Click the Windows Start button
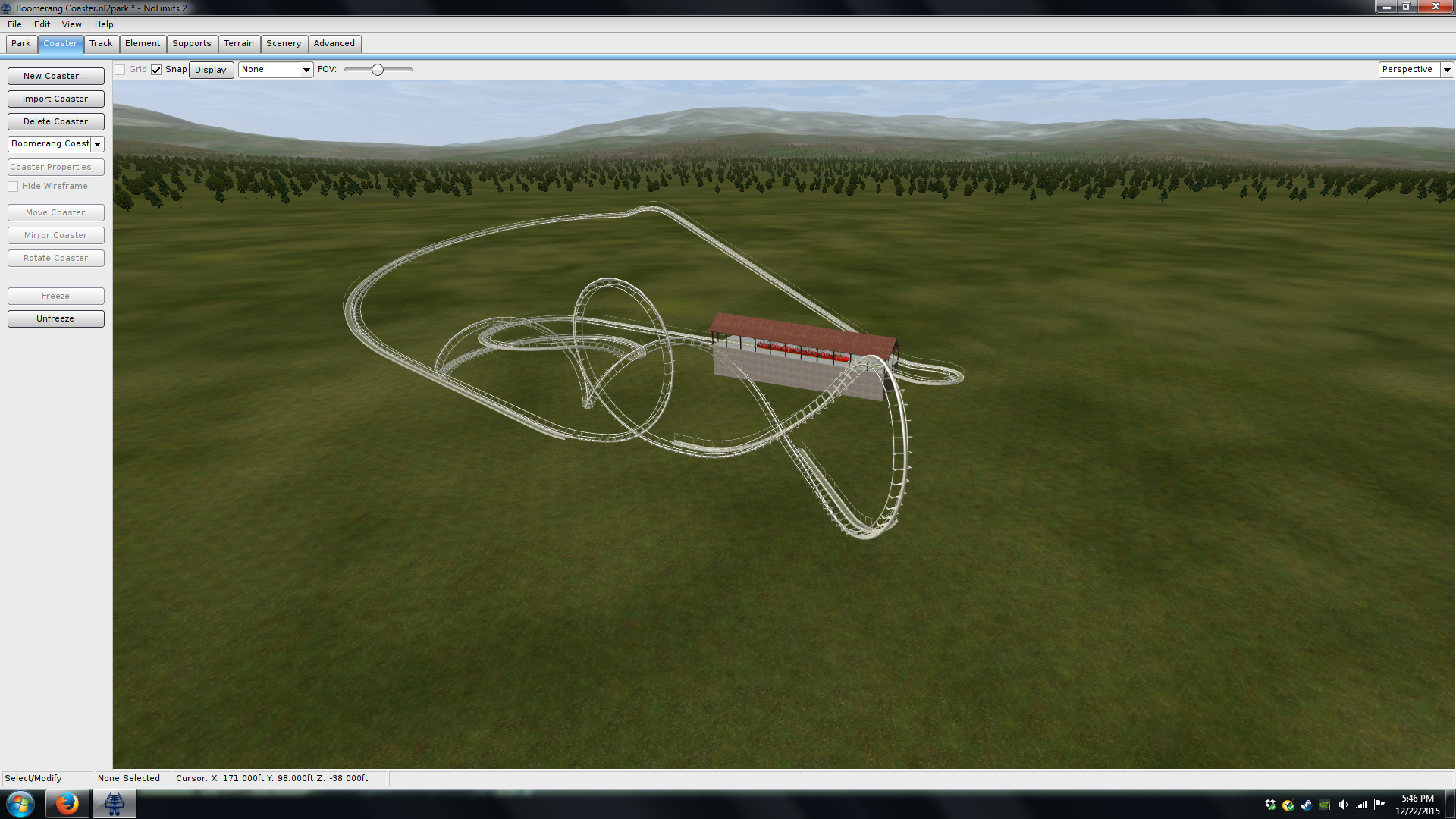This screenshot has height=819, width=1456. [x=20, y=804]
